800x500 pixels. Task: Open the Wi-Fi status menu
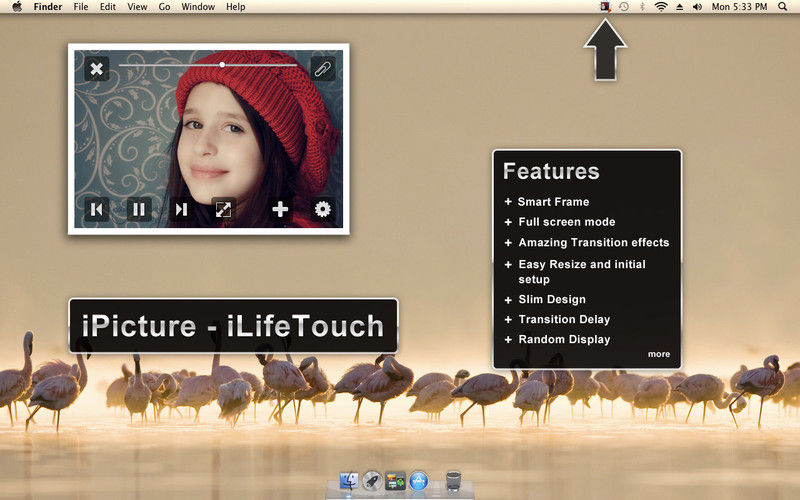pos(661,7)
